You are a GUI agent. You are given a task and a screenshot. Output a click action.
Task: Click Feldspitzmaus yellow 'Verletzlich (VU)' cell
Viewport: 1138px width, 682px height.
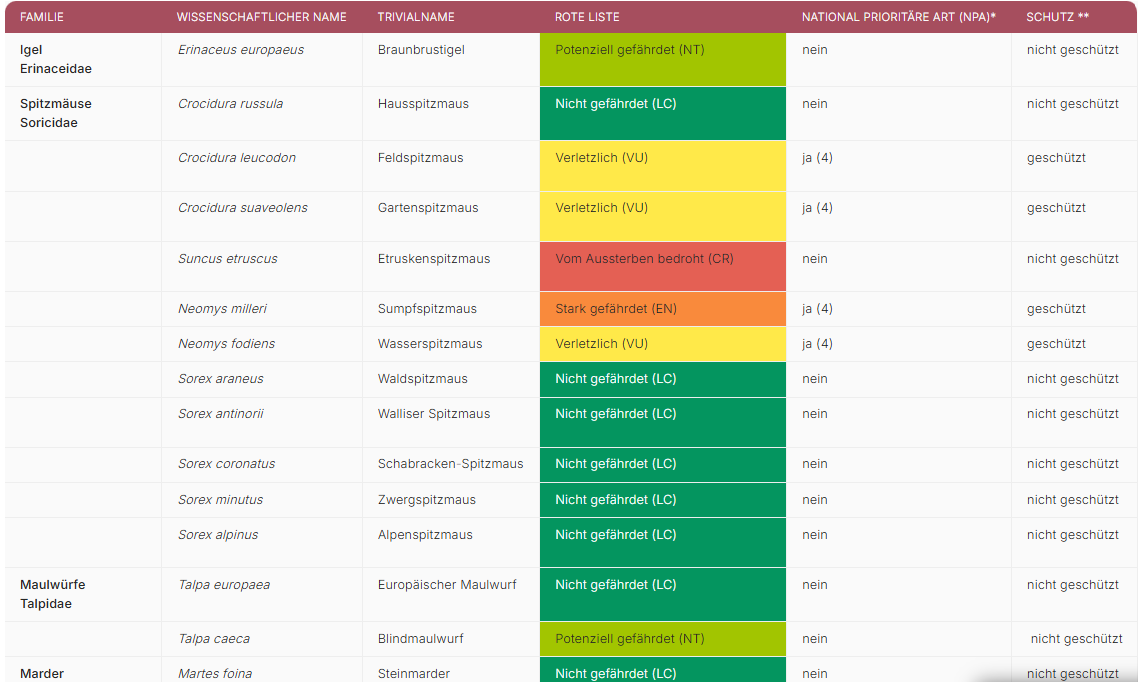[662, 165]
